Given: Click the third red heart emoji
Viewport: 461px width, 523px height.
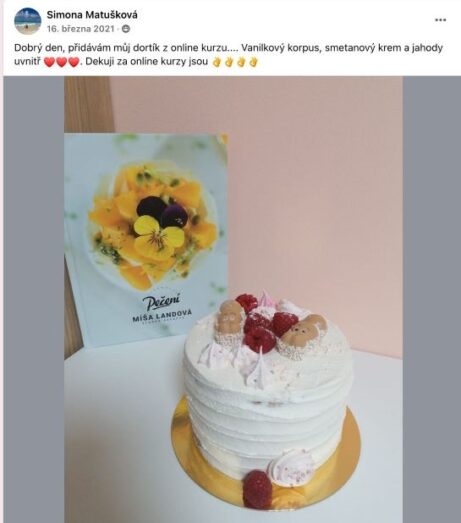Looking at the screenshot, I should coord(74,62).
